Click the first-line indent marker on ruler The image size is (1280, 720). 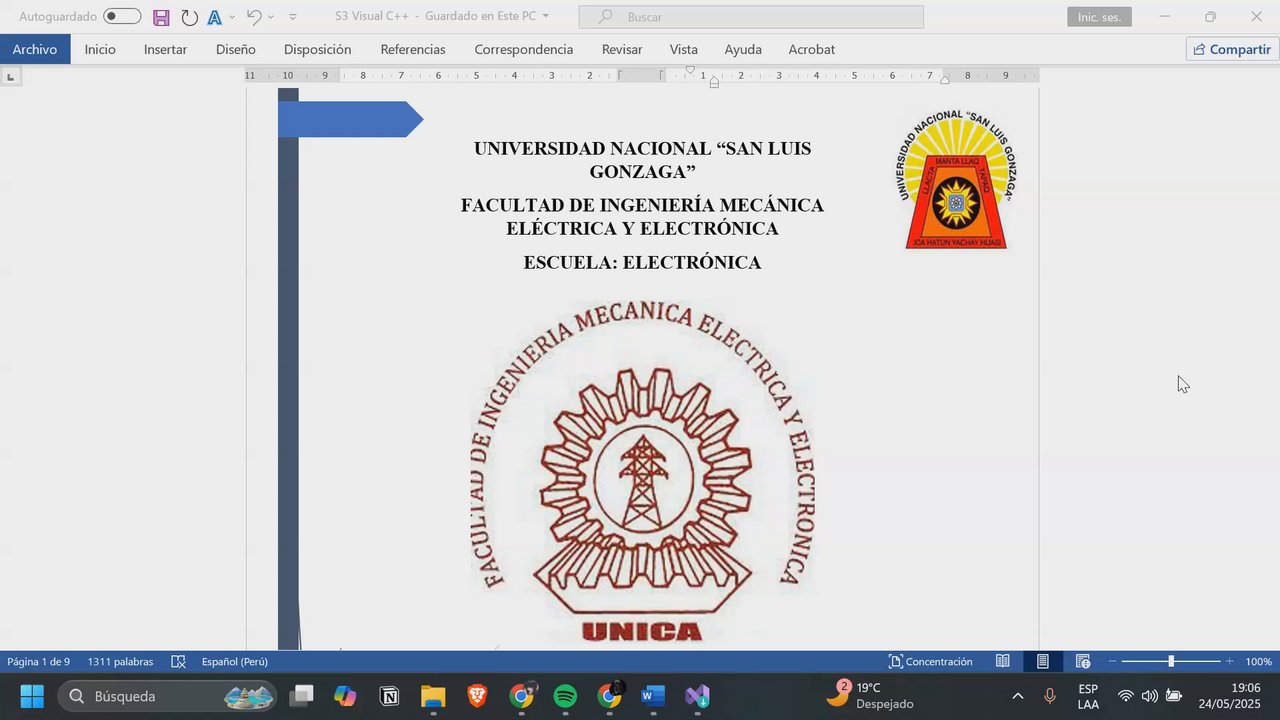[690, 70]
